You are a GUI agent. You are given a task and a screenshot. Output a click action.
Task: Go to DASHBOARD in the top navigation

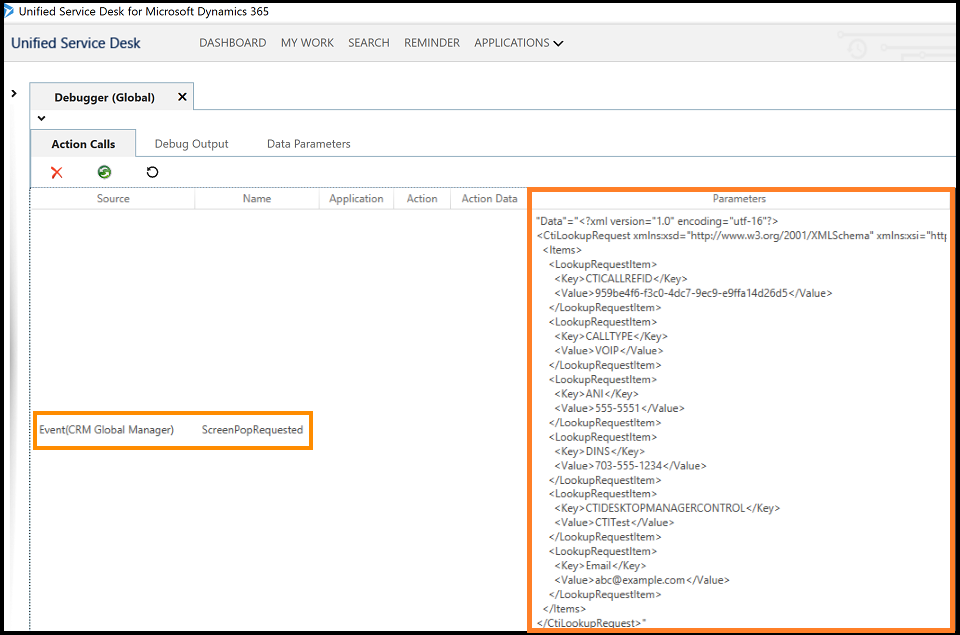[232, 43]
